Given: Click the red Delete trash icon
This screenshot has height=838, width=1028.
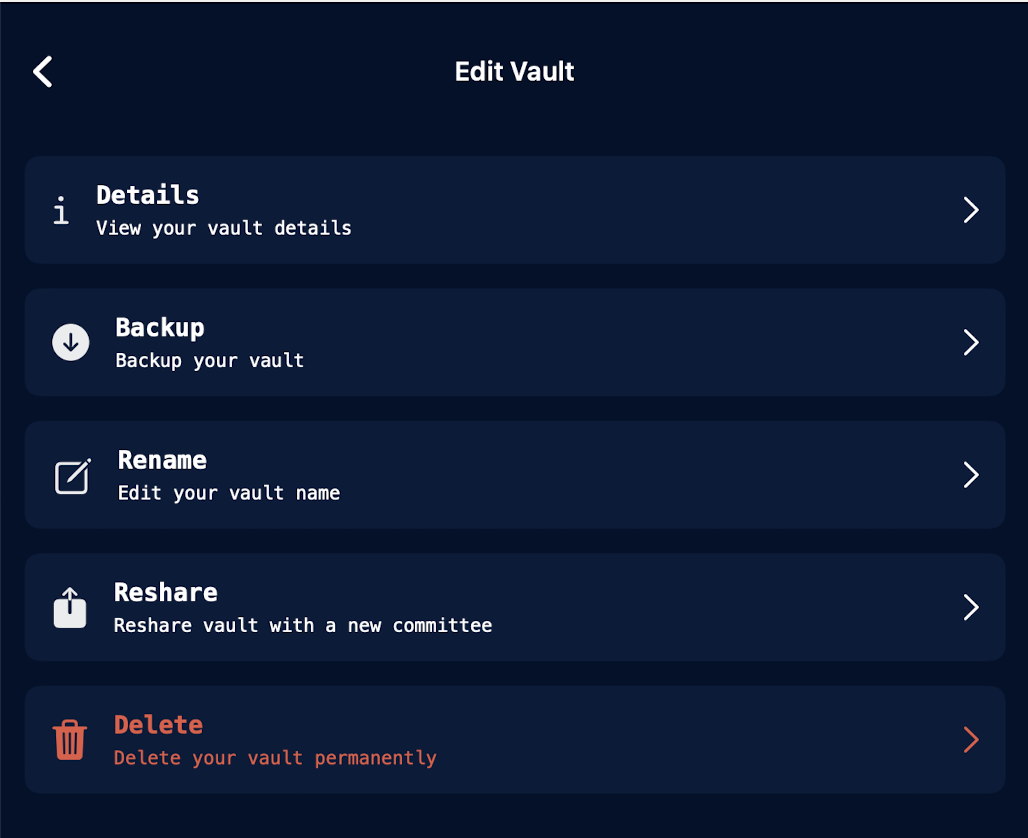Looking at the screenshot, I should (x=70, y=740).
